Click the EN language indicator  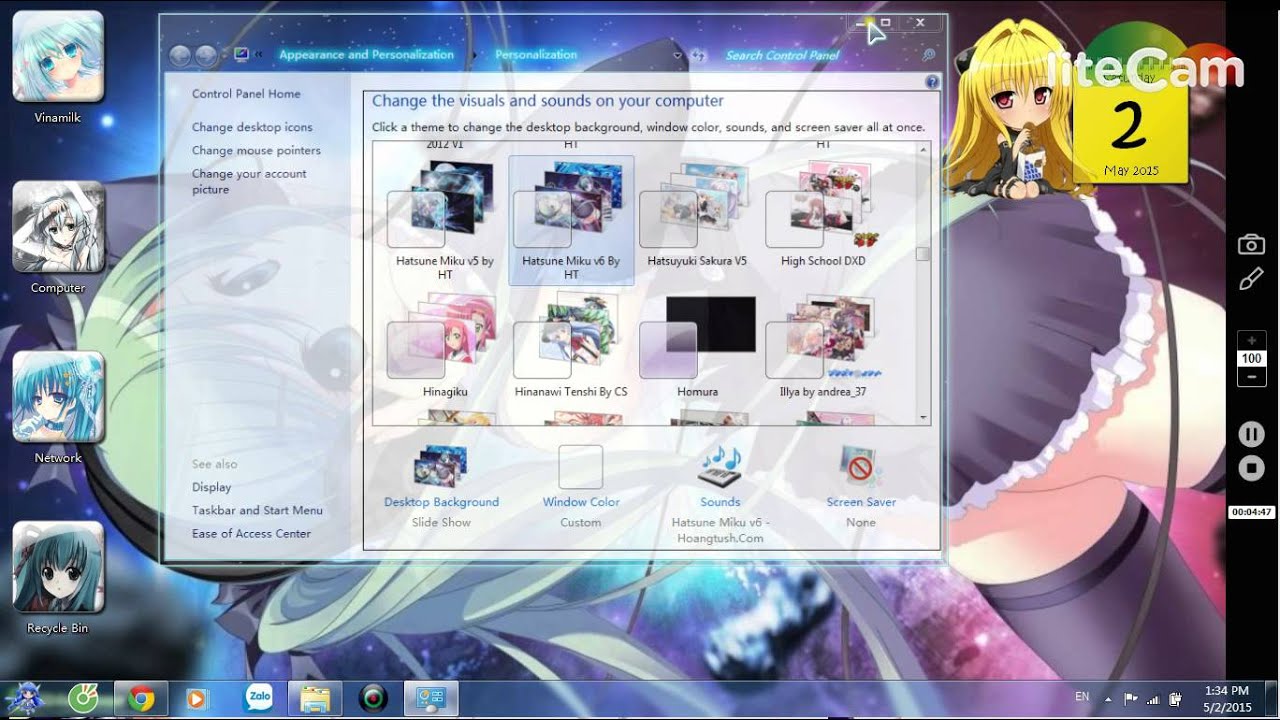pos(1082,696)
